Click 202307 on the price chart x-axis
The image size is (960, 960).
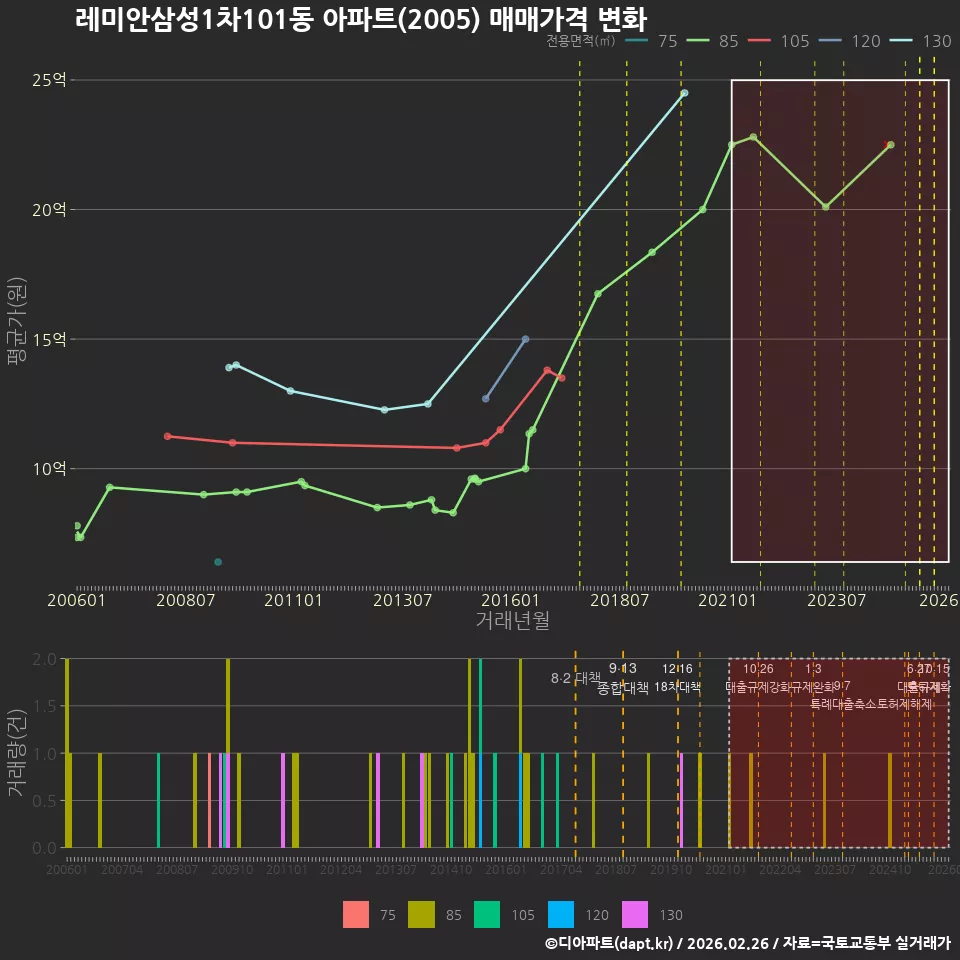836,600
